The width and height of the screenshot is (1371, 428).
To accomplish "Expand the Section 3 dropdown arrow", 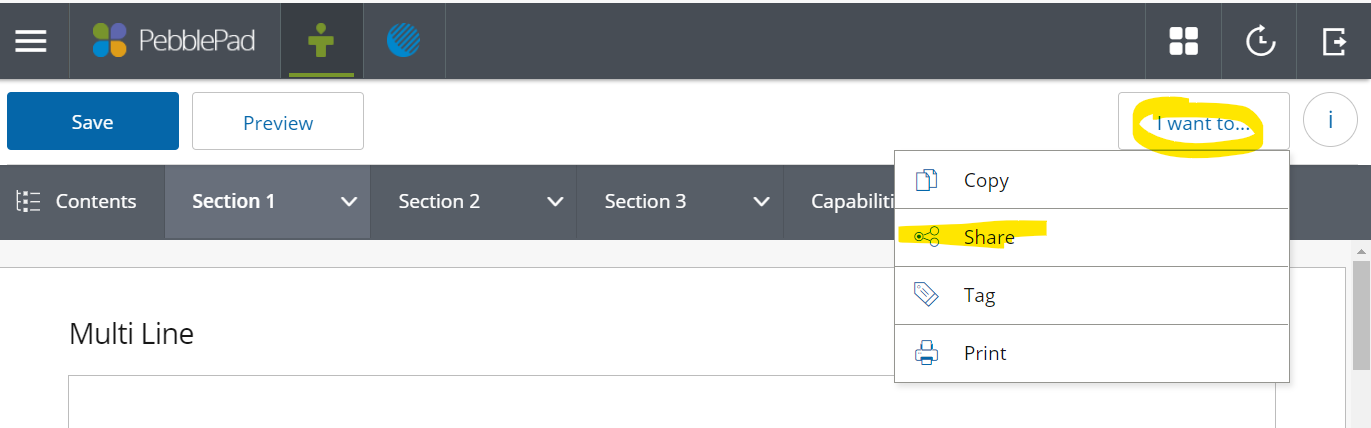I will click(761, 202).
